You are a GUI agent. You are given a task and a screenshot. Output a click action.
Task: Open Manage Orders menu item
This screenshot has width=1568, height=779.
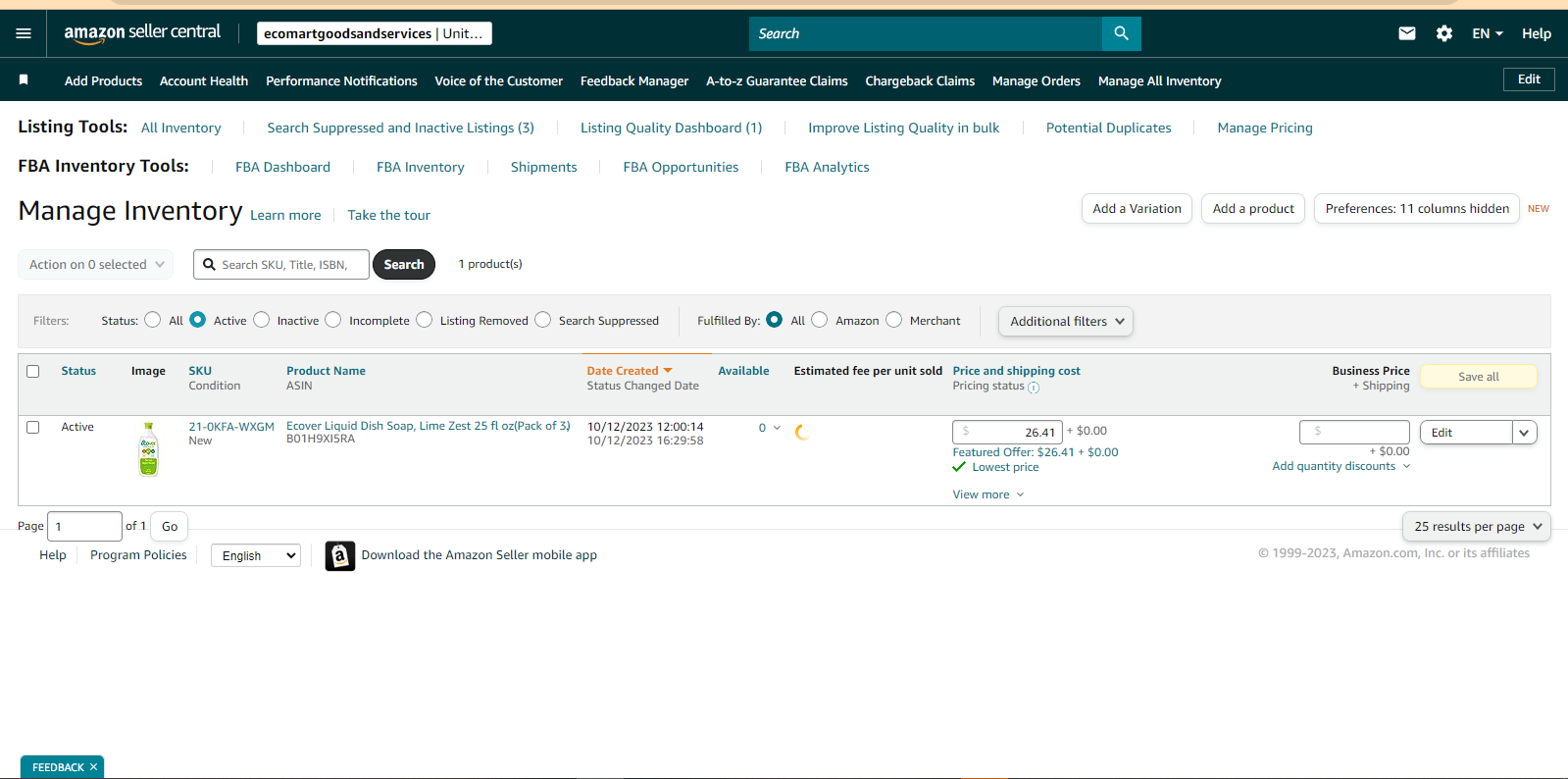point(1037,81)
